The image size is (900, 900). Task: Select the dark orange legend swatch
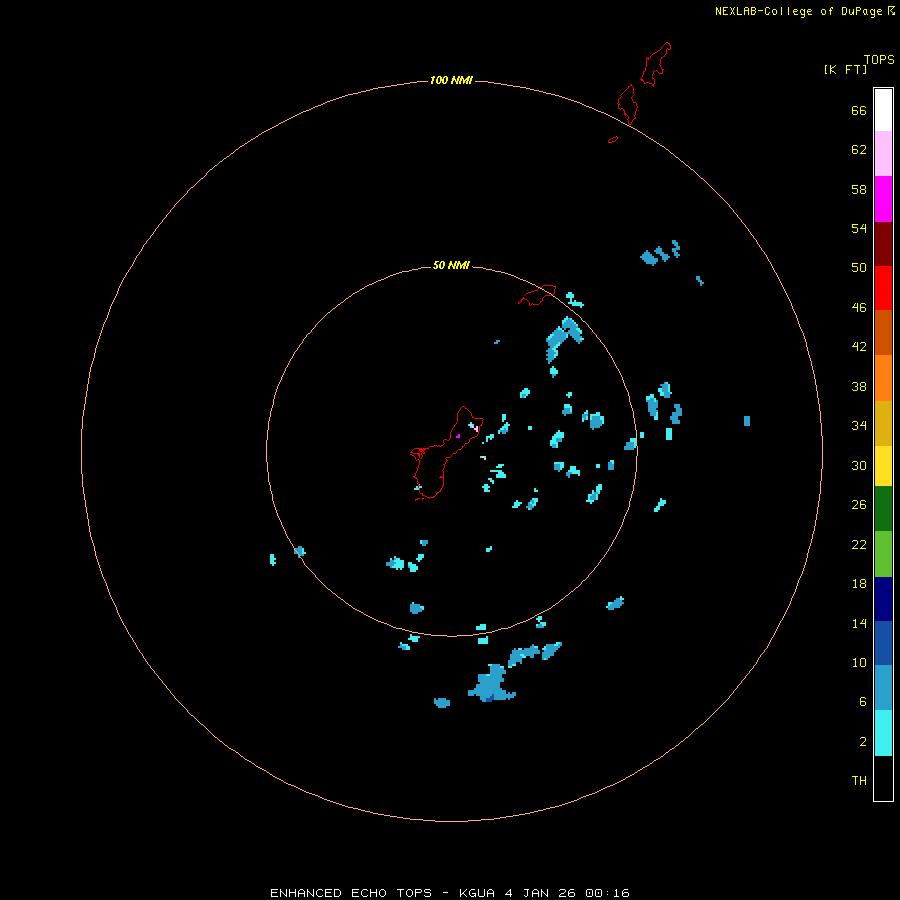pyautogui.click(x=883, y=332)
